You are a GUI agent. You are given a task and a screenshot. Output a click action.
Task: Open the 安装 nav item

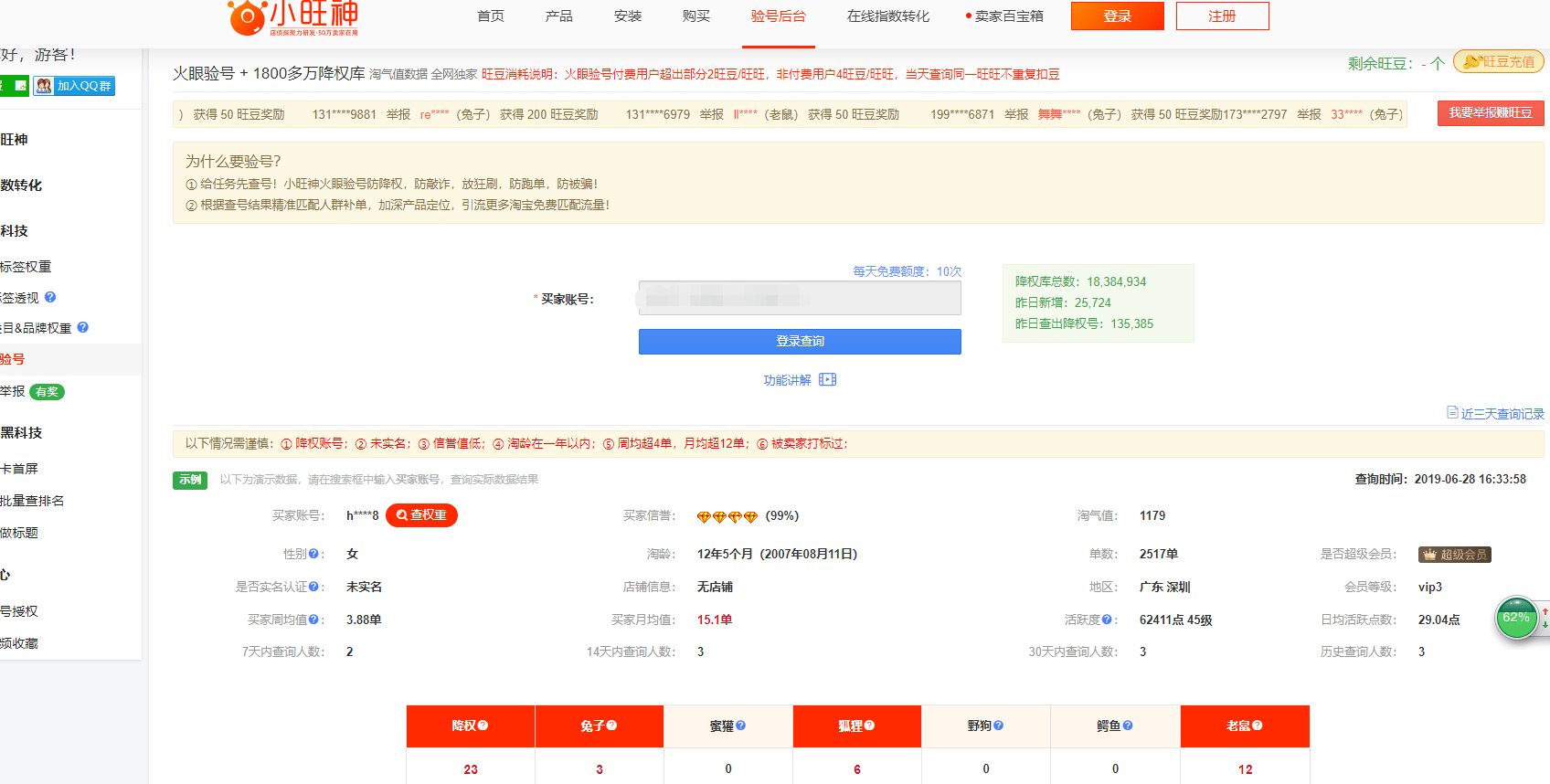coord(628,16)
